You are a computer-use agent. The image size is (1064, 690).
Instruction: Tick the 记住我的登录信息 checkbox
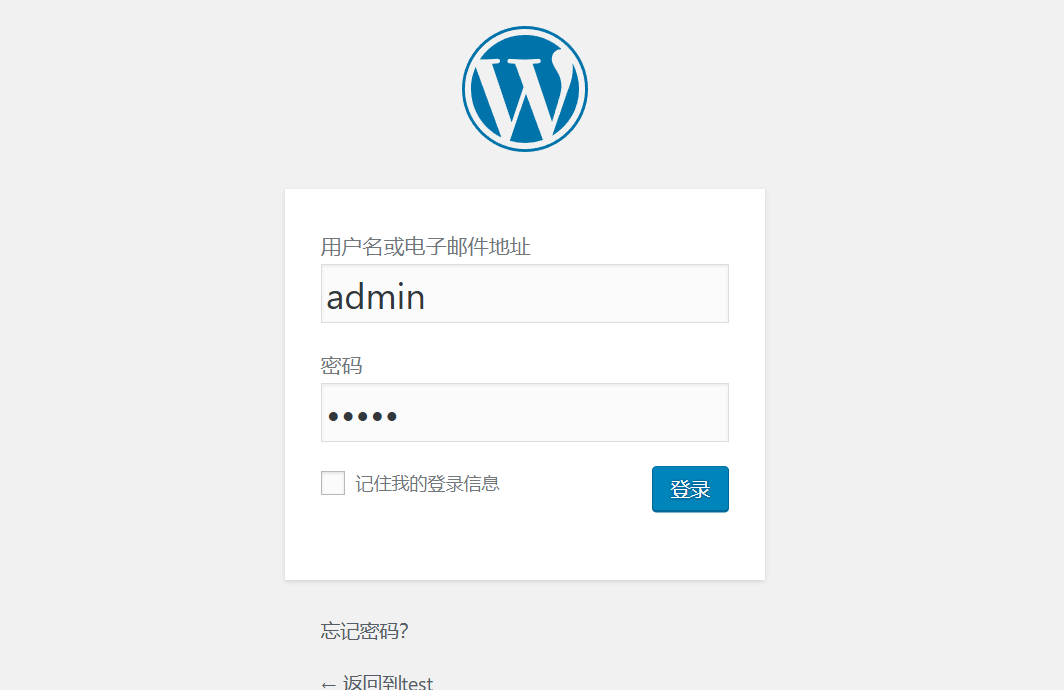click(333, 483)
